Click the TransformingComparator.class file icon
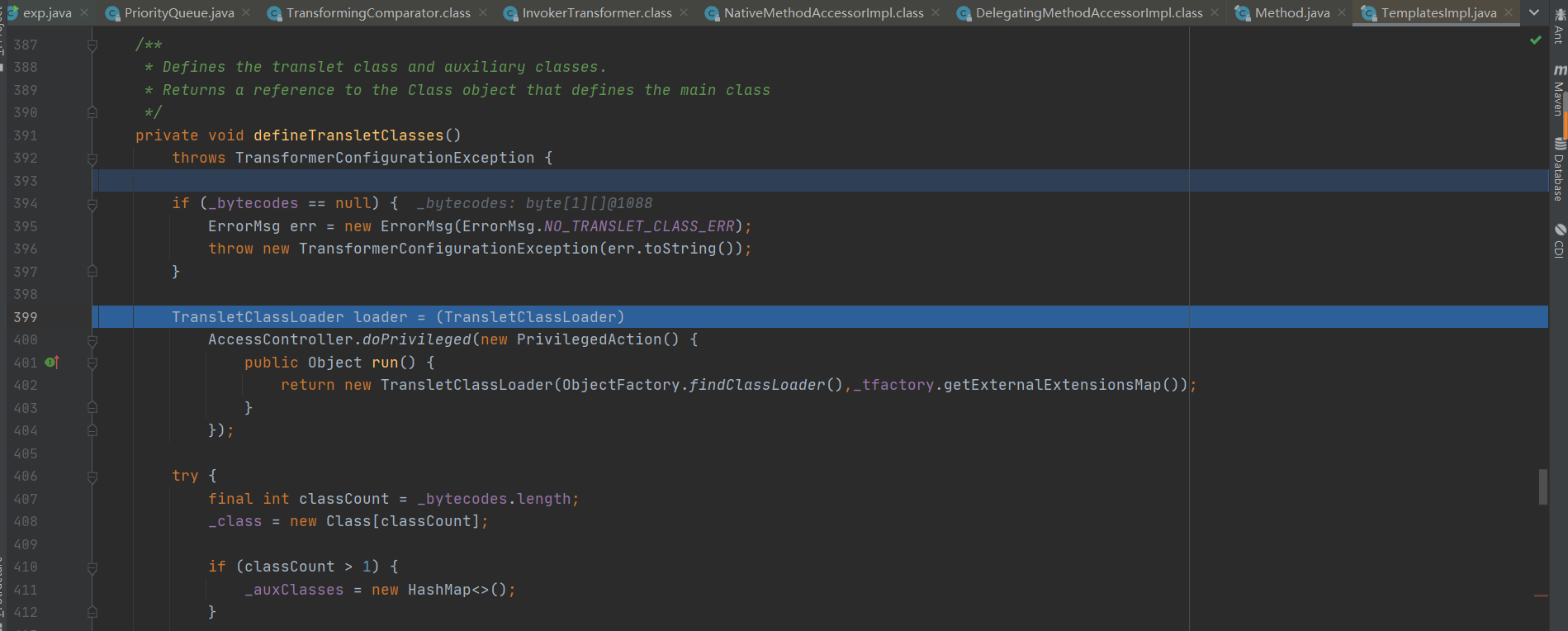This screenshot has height=631, width=1568. pos(275,13)
